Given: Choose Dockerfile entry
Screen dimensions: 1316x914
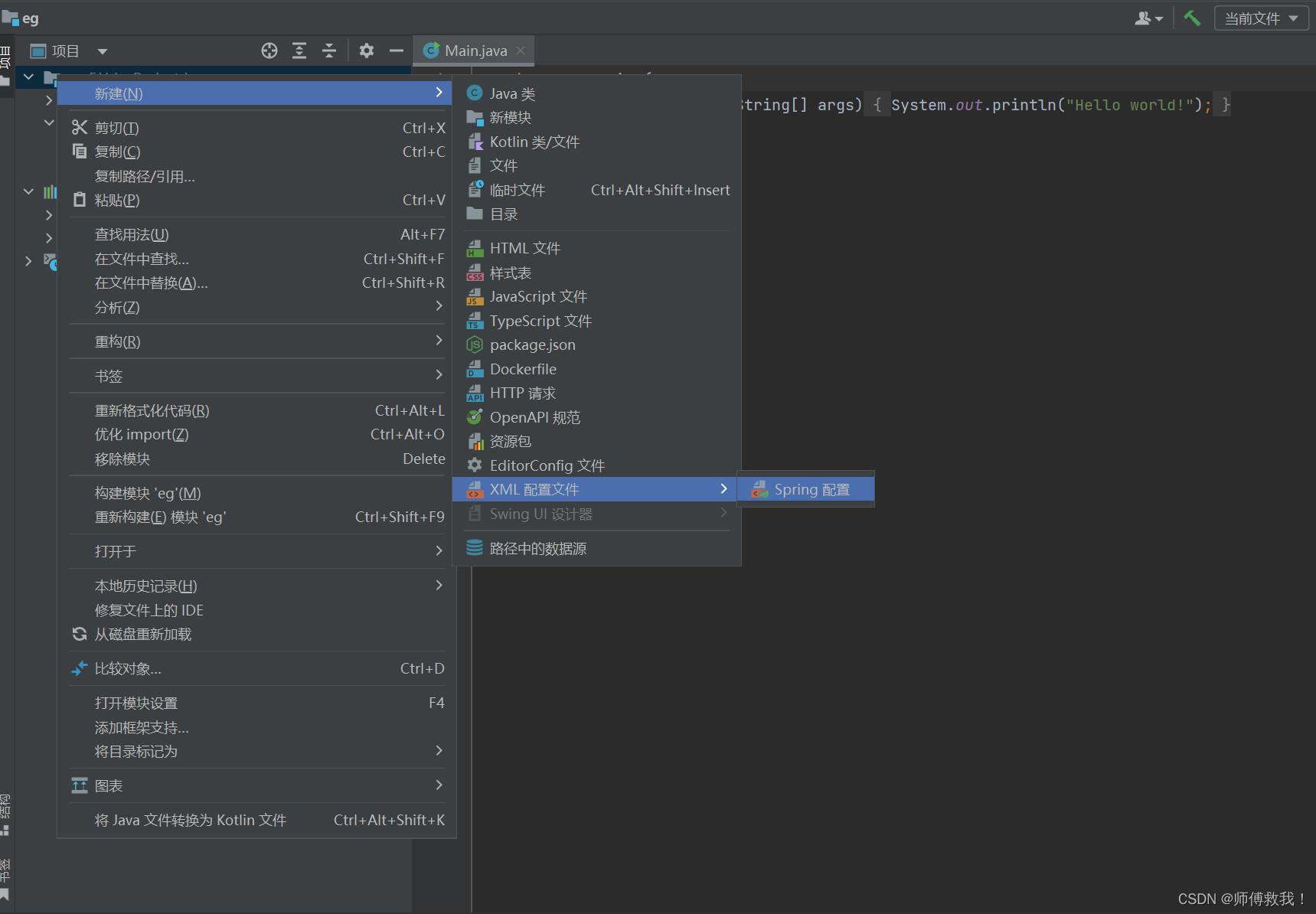Looking at the screenshot, I should coord(597,369).
